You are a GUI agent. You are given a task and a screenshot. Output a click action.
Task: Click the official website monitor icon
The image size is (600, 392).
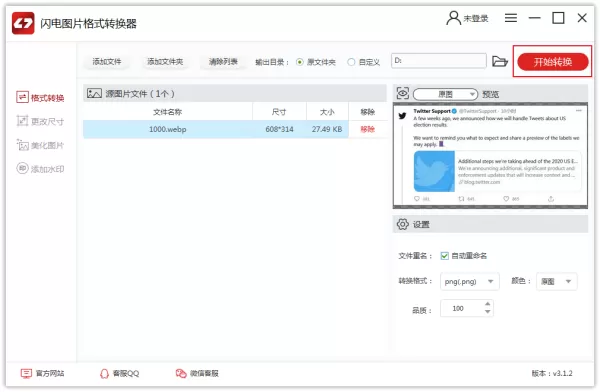click(26, 373)
